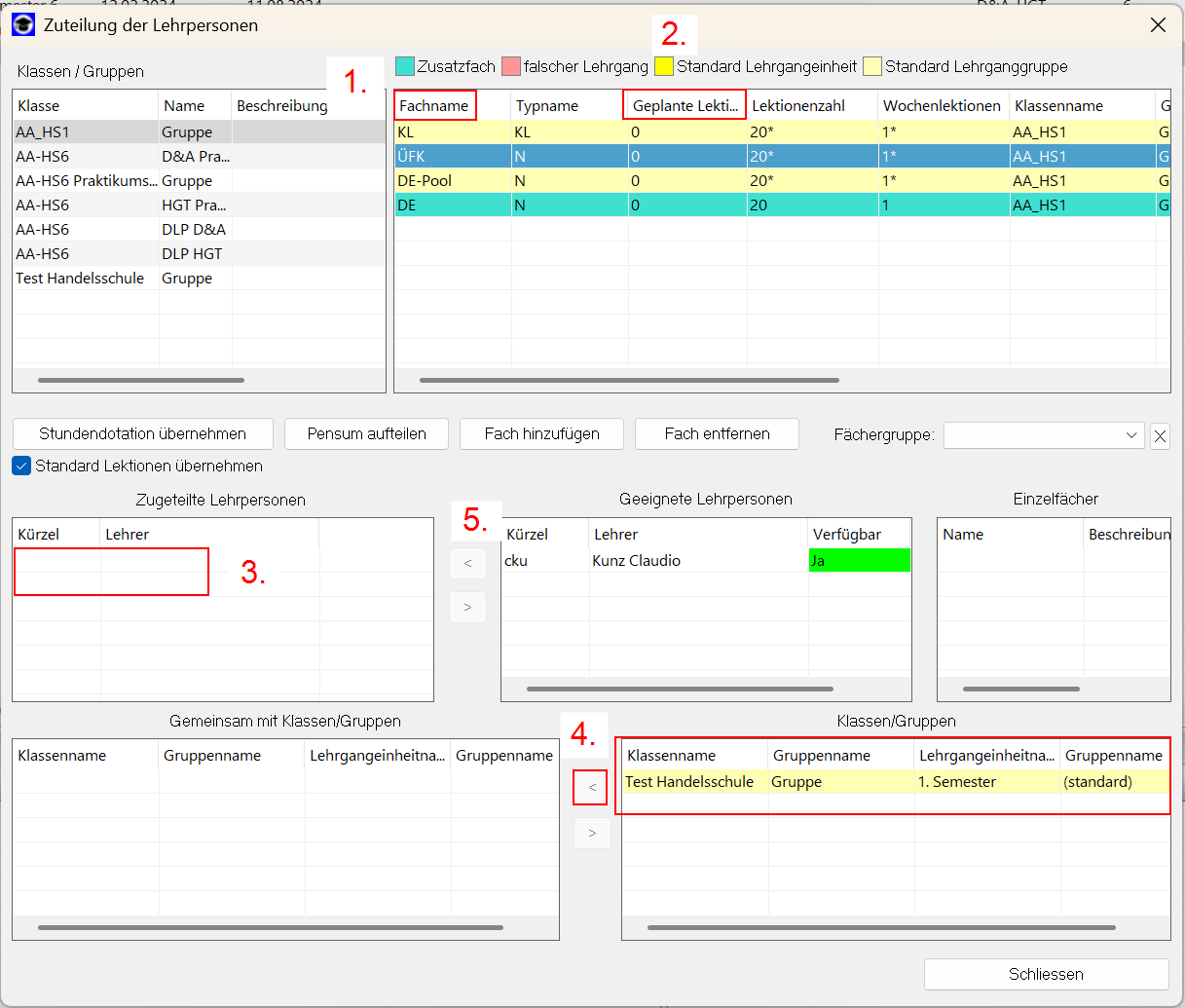Click the clear X beside Fächergruppe dropdown
This screenshot has width=1185, height=1008.
1160,436
